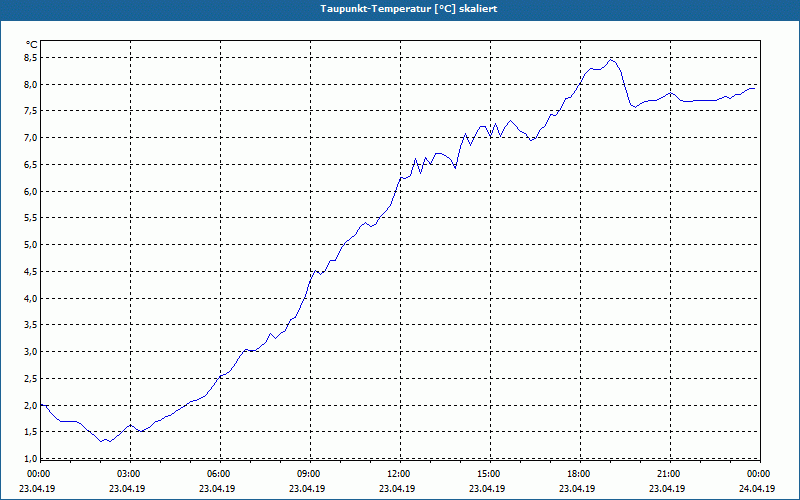Click the "23.04.19" date under 03:00
Viewport: 800px width, 500px height.
click(128, 488)
